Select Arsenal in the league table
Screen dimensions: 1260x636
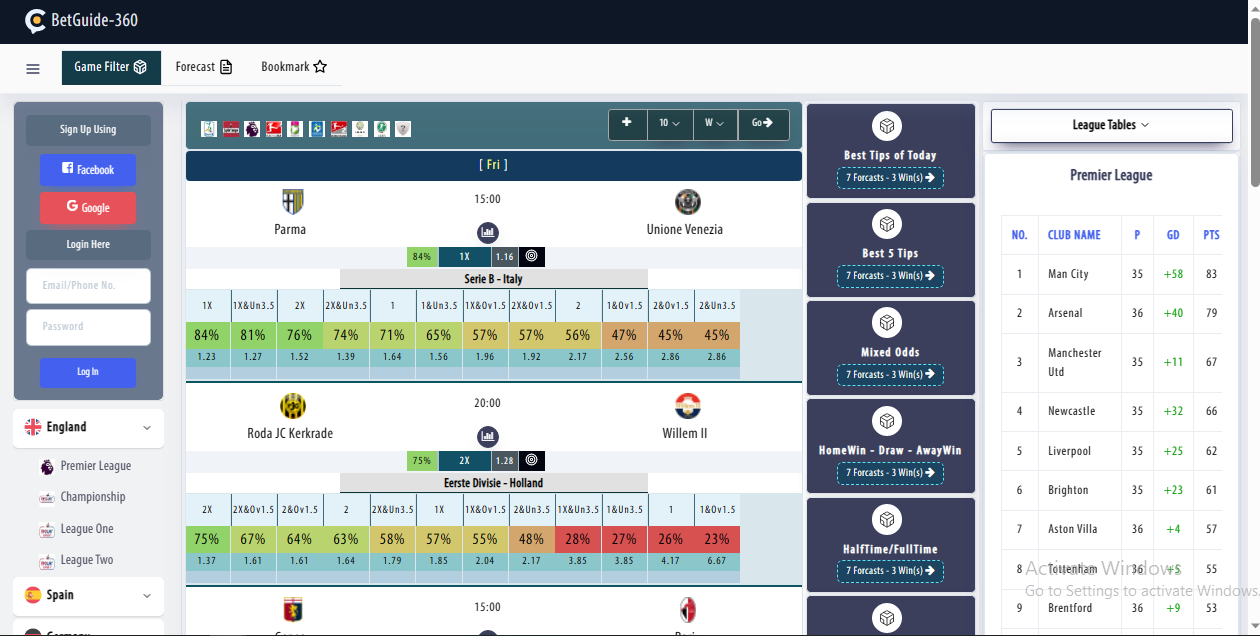[1065, 313]
